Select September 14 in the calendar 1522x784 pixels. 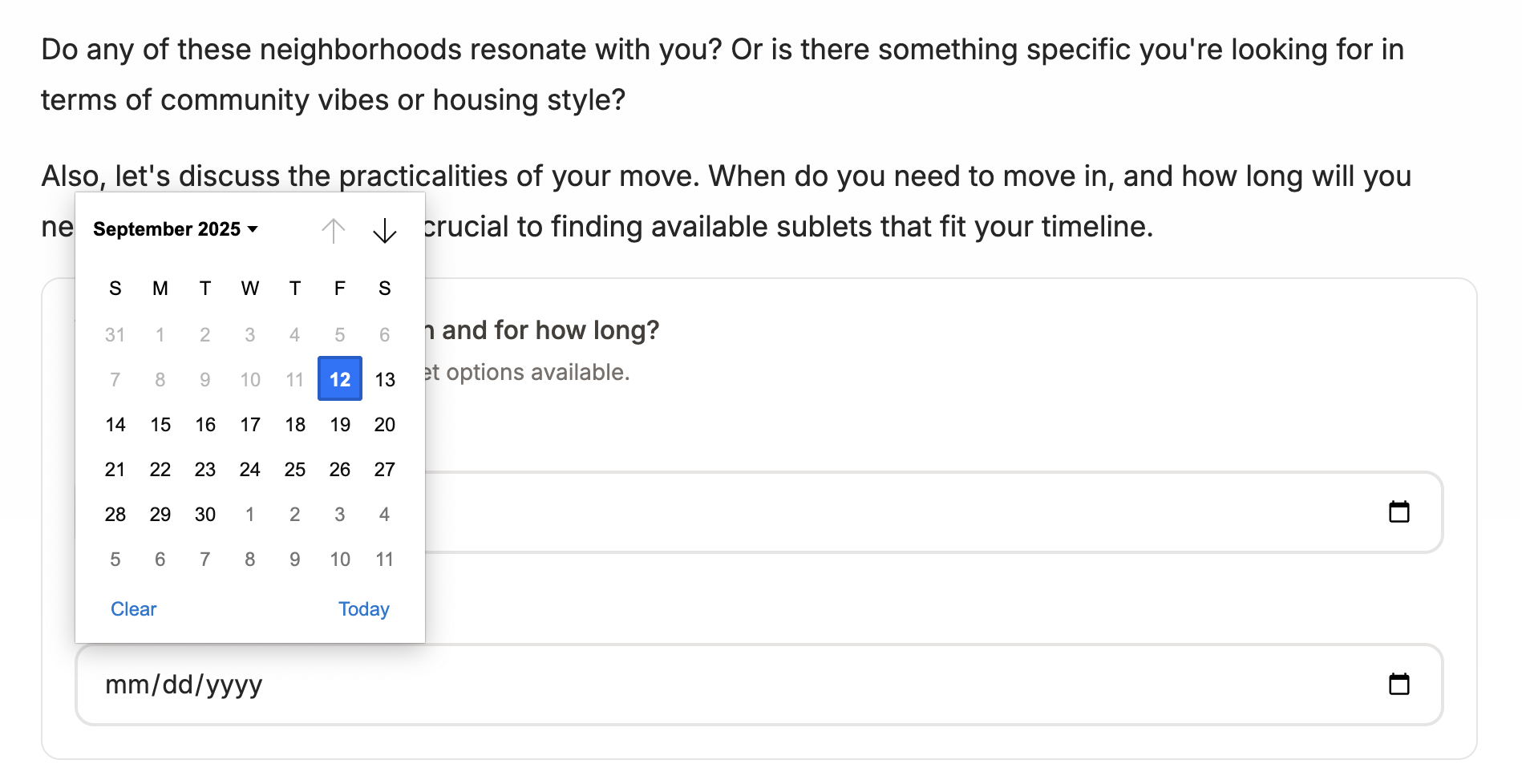tap(115, 424)
